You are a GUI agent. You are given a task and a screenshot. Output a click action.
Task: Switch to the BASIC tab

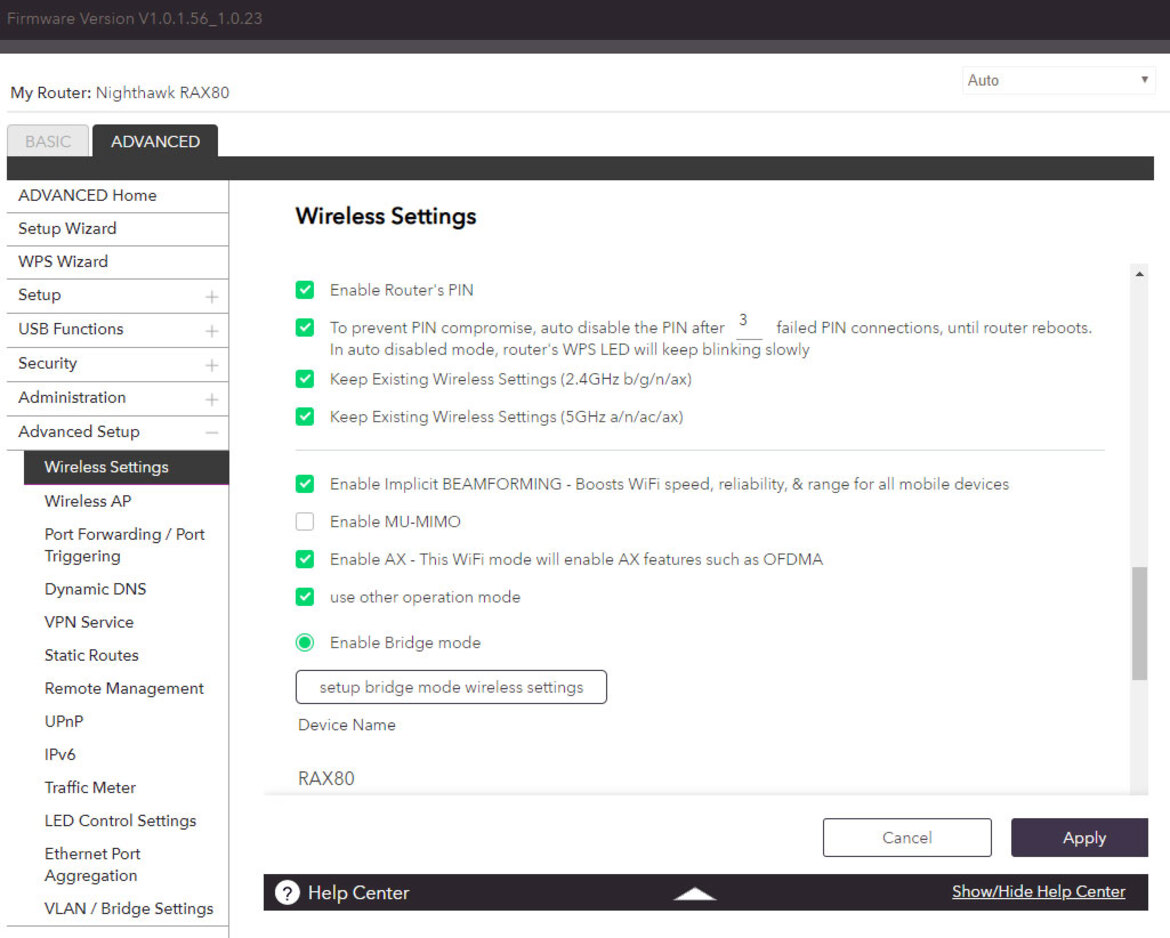tap(48, 141)
